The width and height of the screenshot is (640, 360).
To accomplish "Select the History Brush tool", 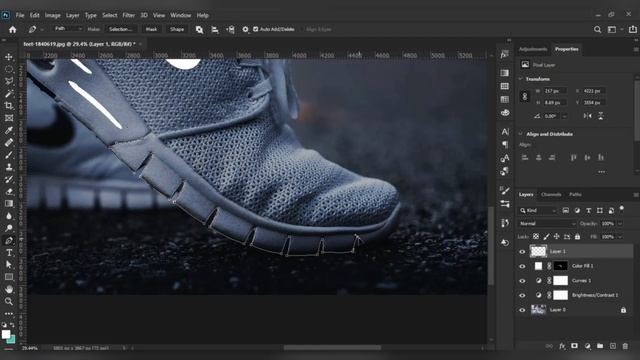I will (x=9, y=179).
